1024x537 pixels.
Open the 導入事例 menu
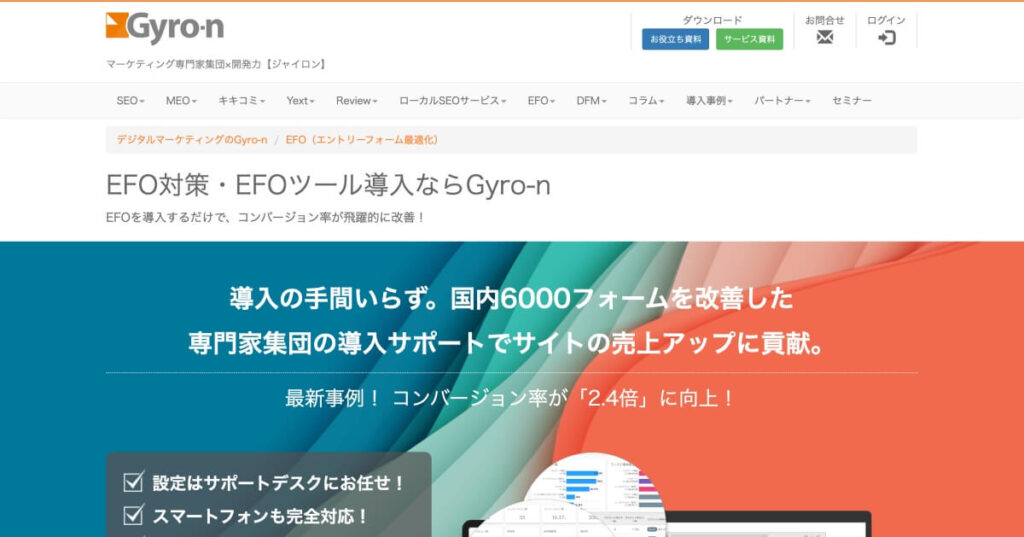(709, 101)
